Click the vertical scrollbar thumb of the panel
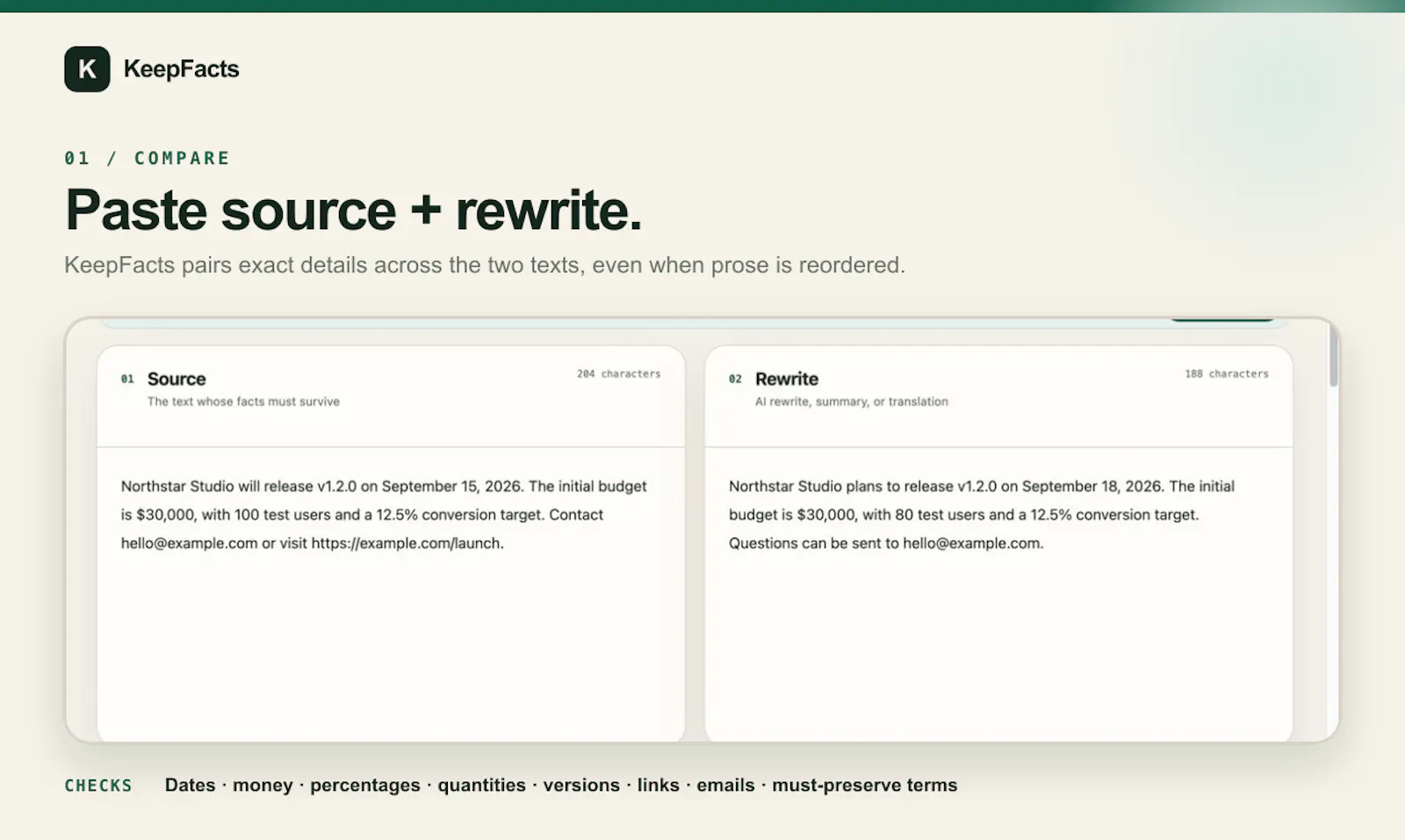Image resolution: width=1405 pixels, height=840 pixels. [x=1333, y=355]
